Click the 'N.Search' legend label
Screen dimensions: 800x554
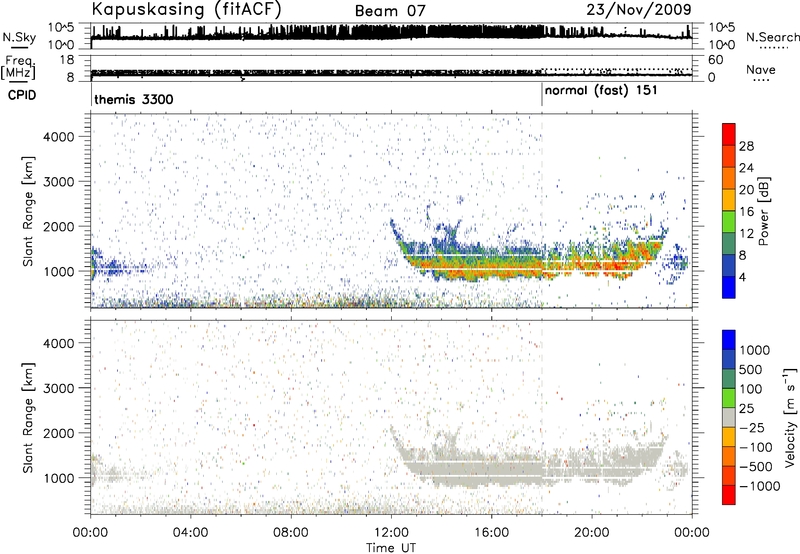tap(772, 37)
